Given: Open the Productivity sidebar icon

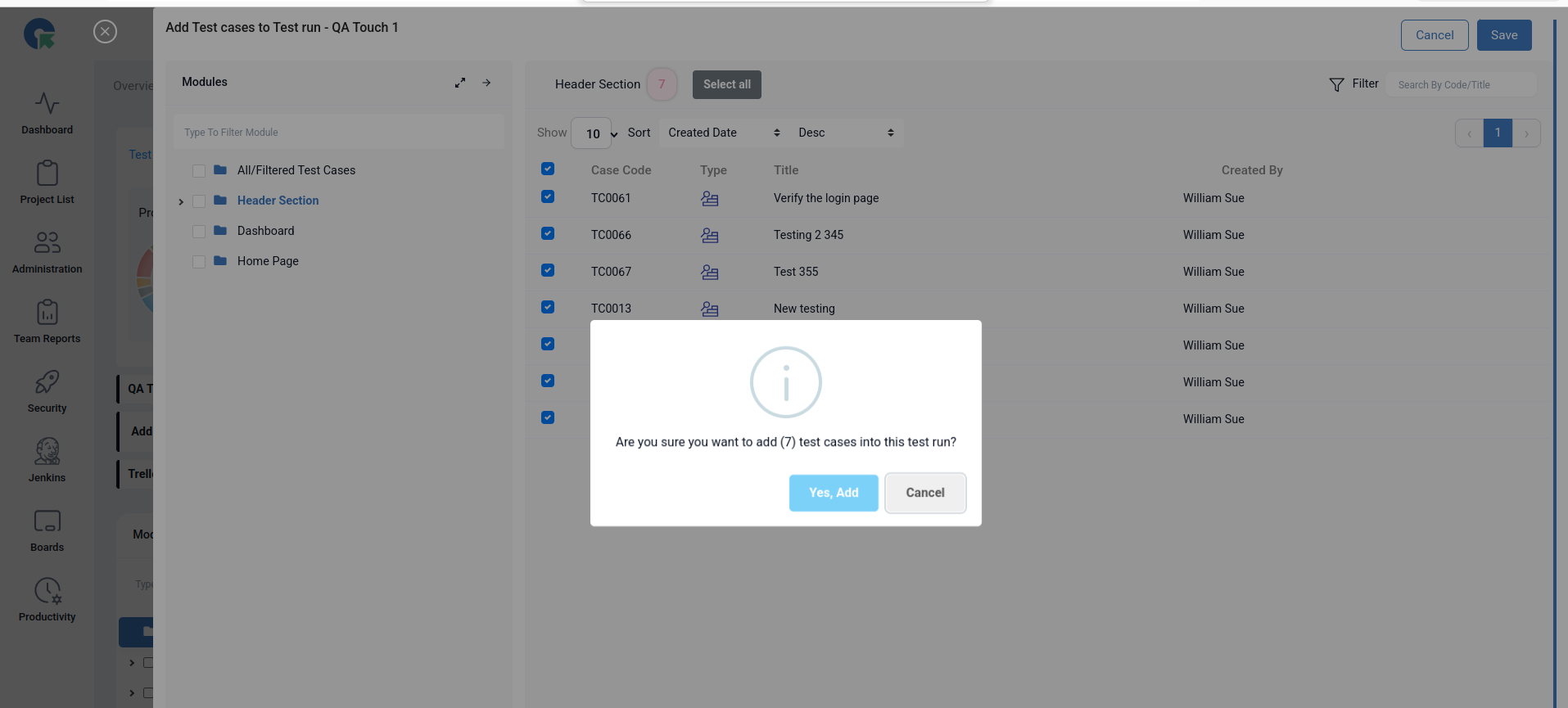Looking at the screenshot, I should [47, 591].
